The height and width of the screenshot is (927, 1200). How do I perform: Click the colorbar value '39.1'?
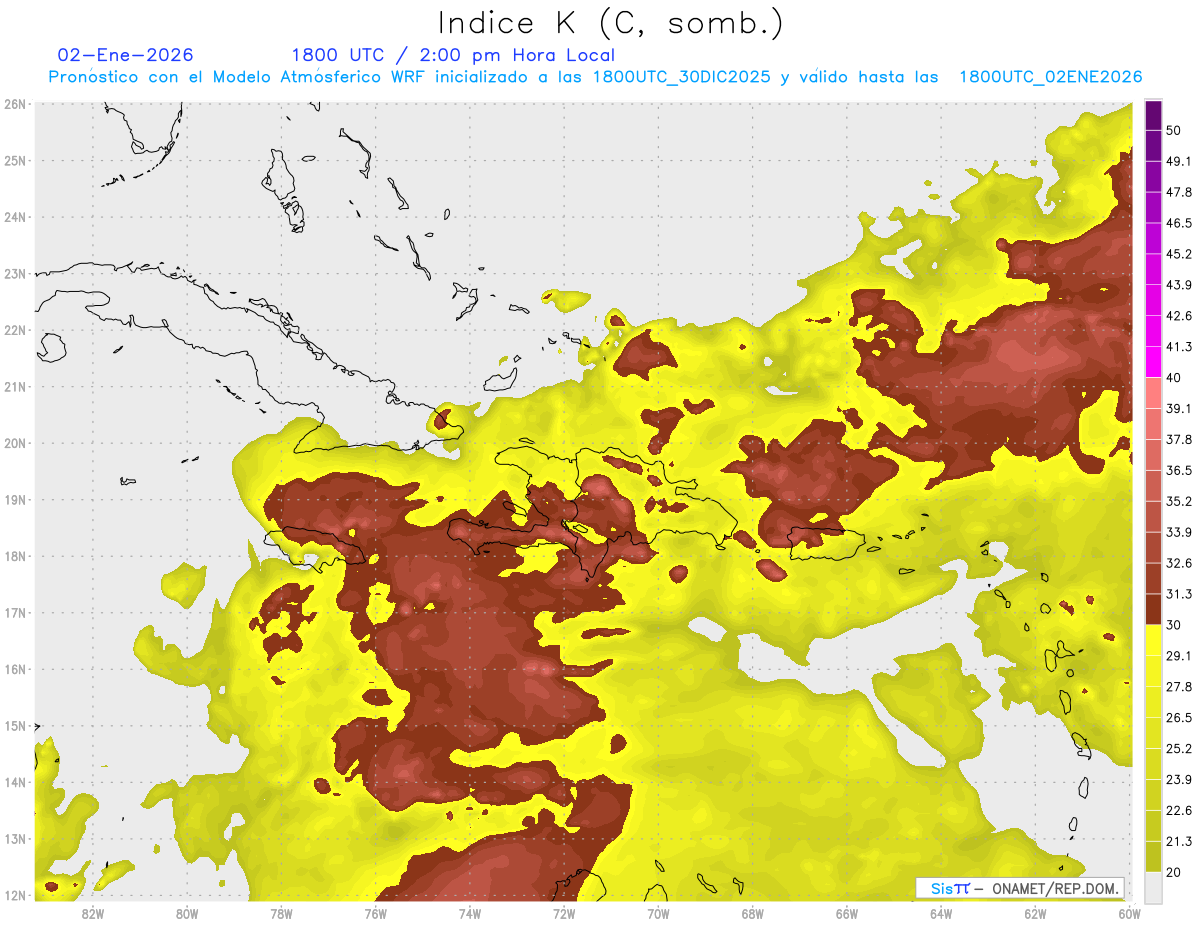pyautogui.click(x=1178, y=408)
